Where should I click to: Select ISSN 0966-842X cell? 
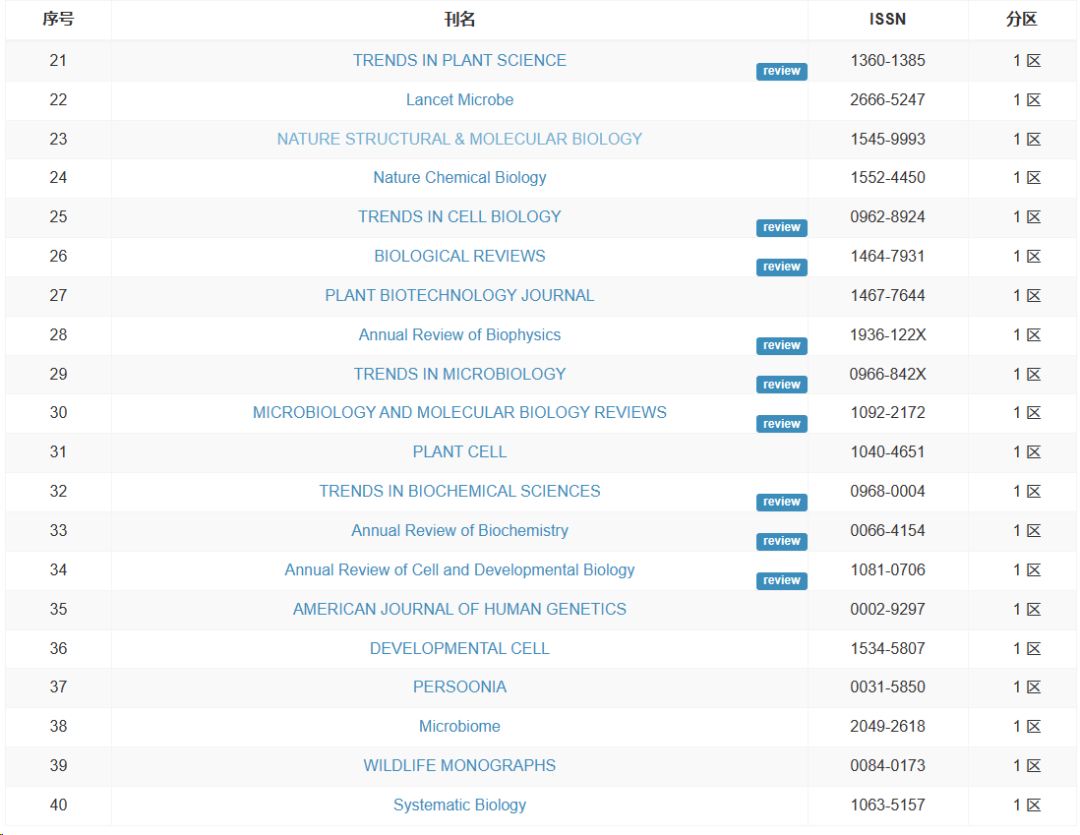pos(887,374)
